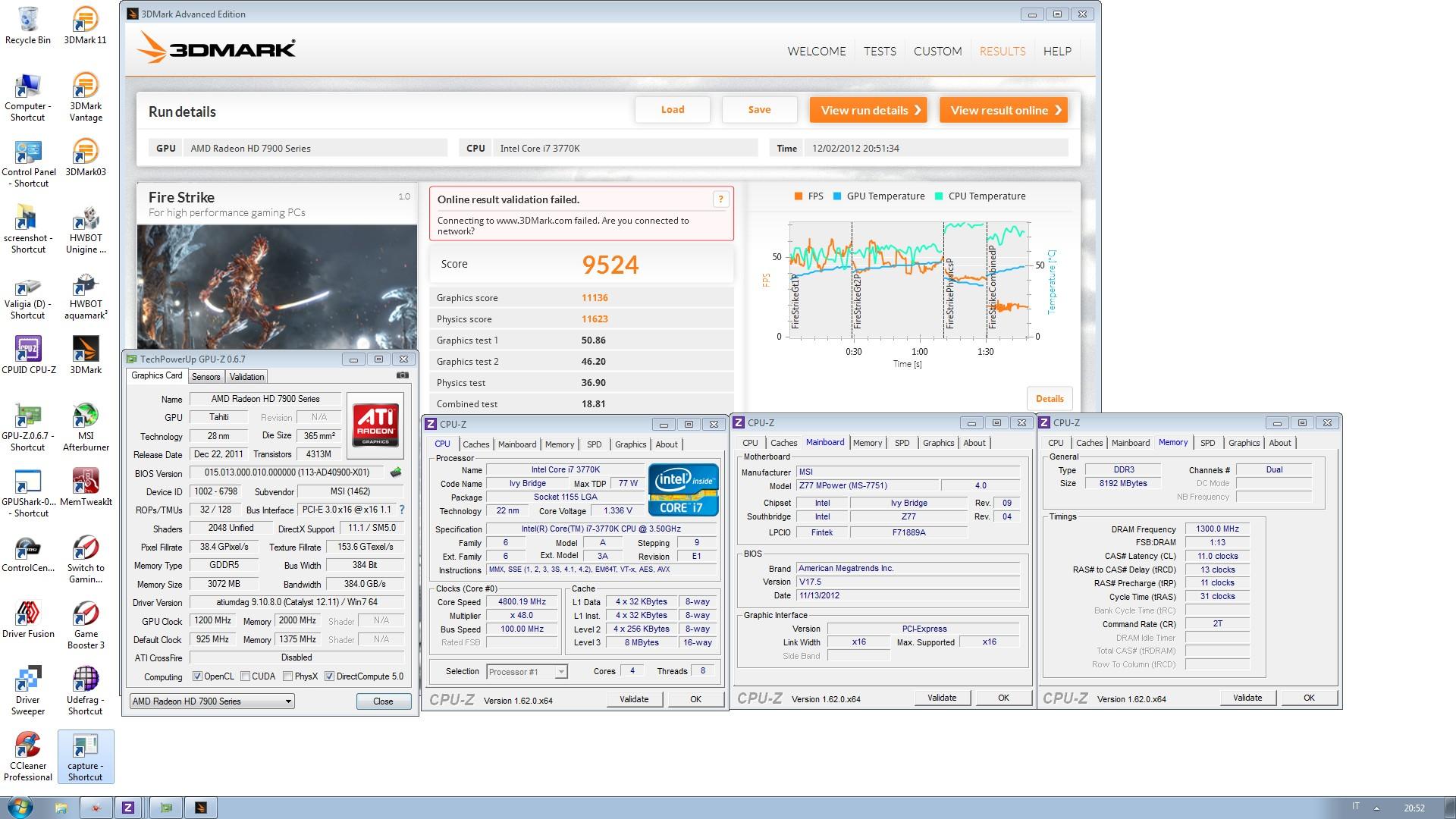1456x819 pixels.
Task: Click the Core Speed value field in CPU-Z
Action: pyautogui.click(x=522, y=602)
